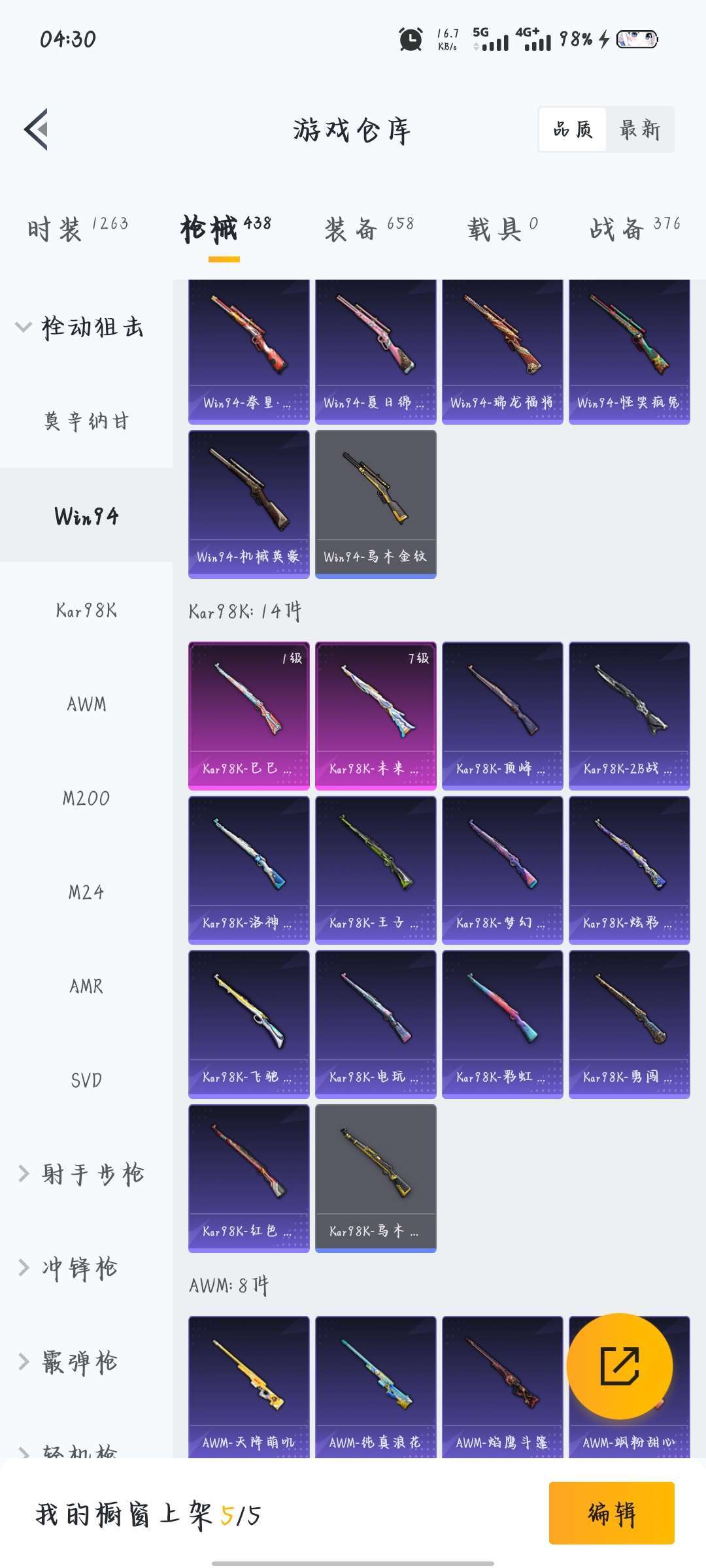Select the Win94-乌木金纹 gun thumbnail
This screenshot has width=706, height=1568.
[375, 504]
